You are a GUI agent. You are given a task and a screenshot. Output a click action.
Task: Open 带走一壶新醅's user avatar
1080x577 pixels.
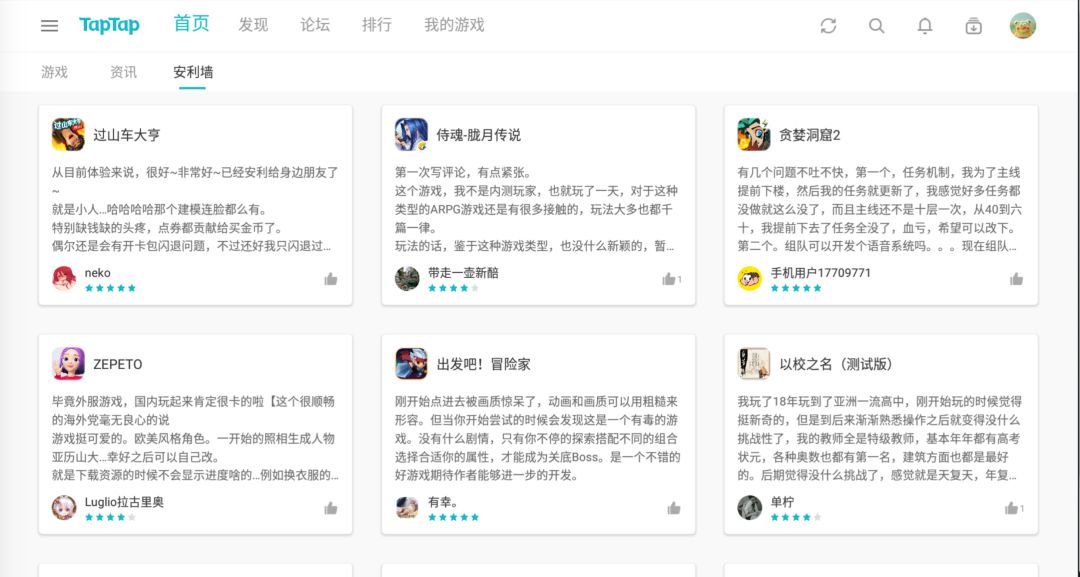click(x=407, y=278)
